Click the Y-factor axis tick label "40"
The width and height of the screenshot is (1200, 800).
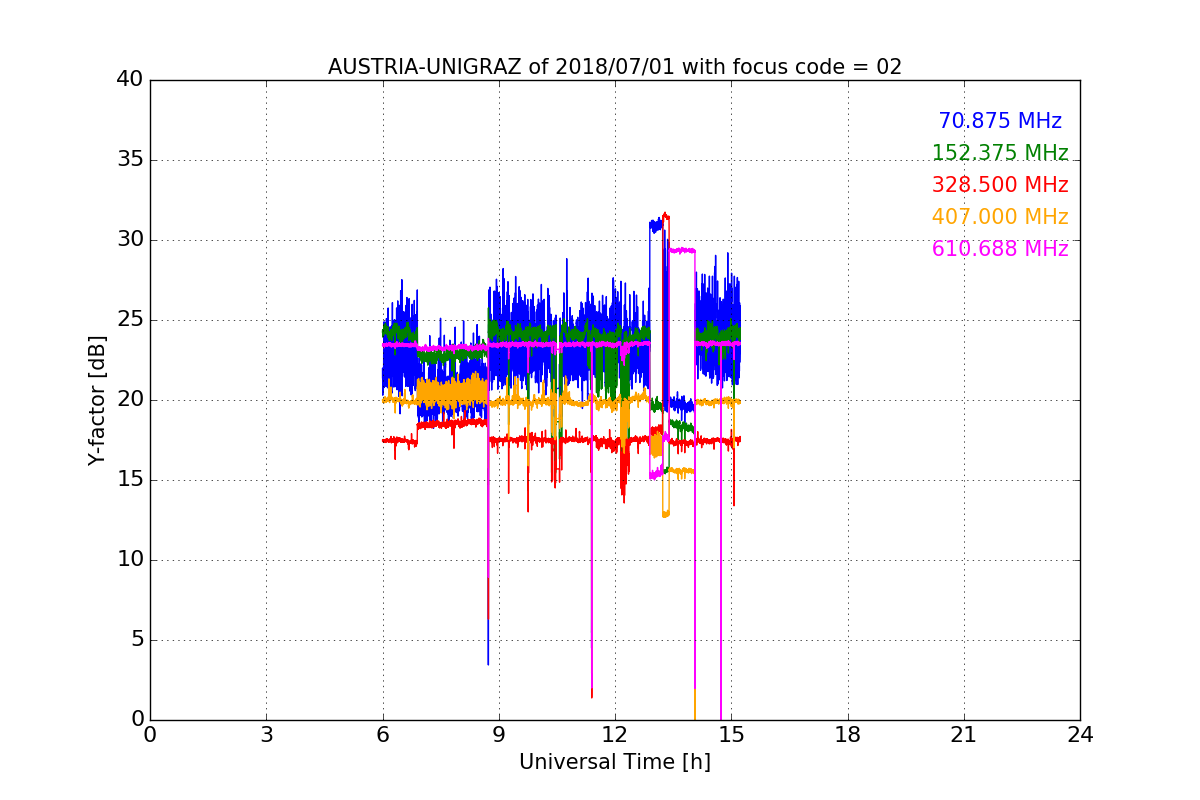coord(131,80)
